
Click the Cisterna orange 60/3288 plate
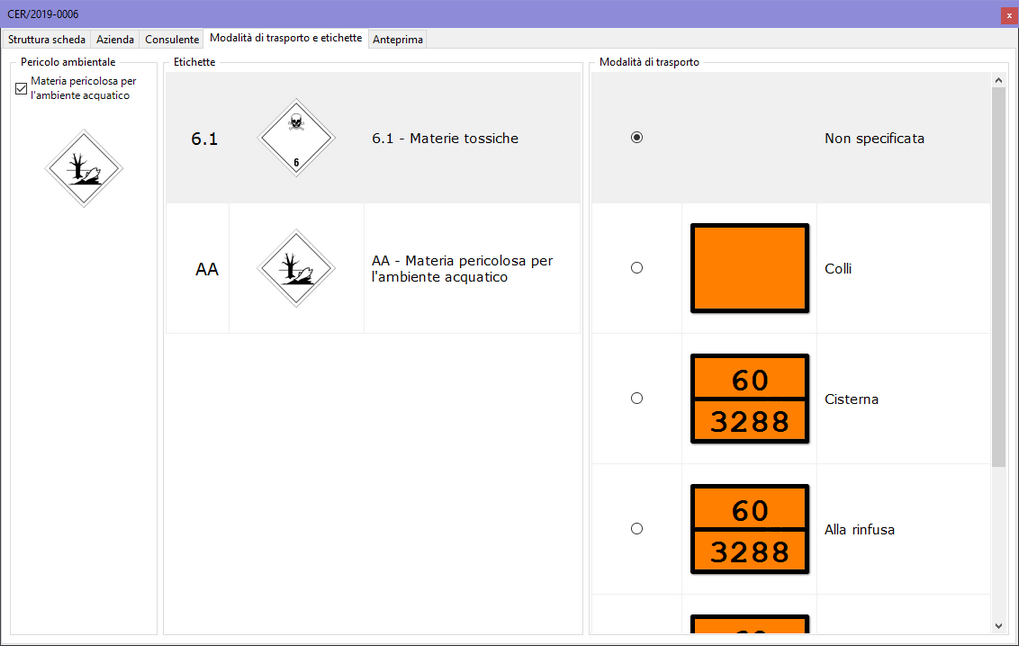749,398
